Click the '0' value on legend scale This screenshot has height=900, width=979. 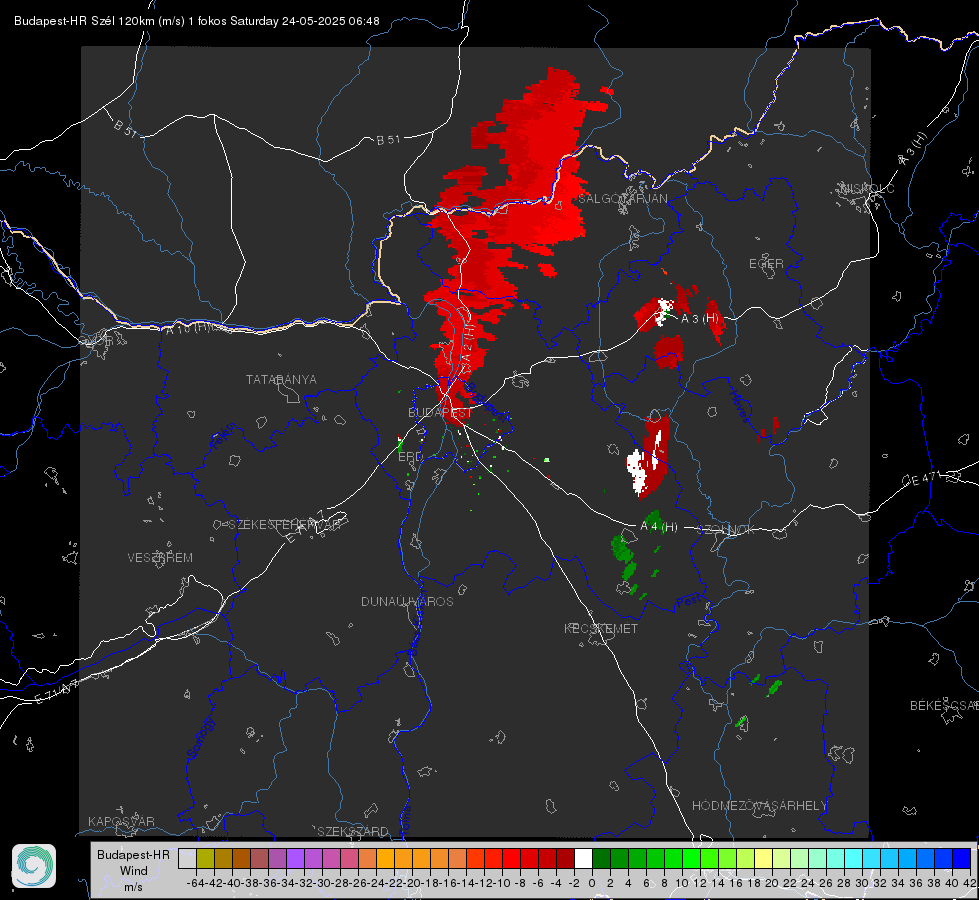click(592, 883)
